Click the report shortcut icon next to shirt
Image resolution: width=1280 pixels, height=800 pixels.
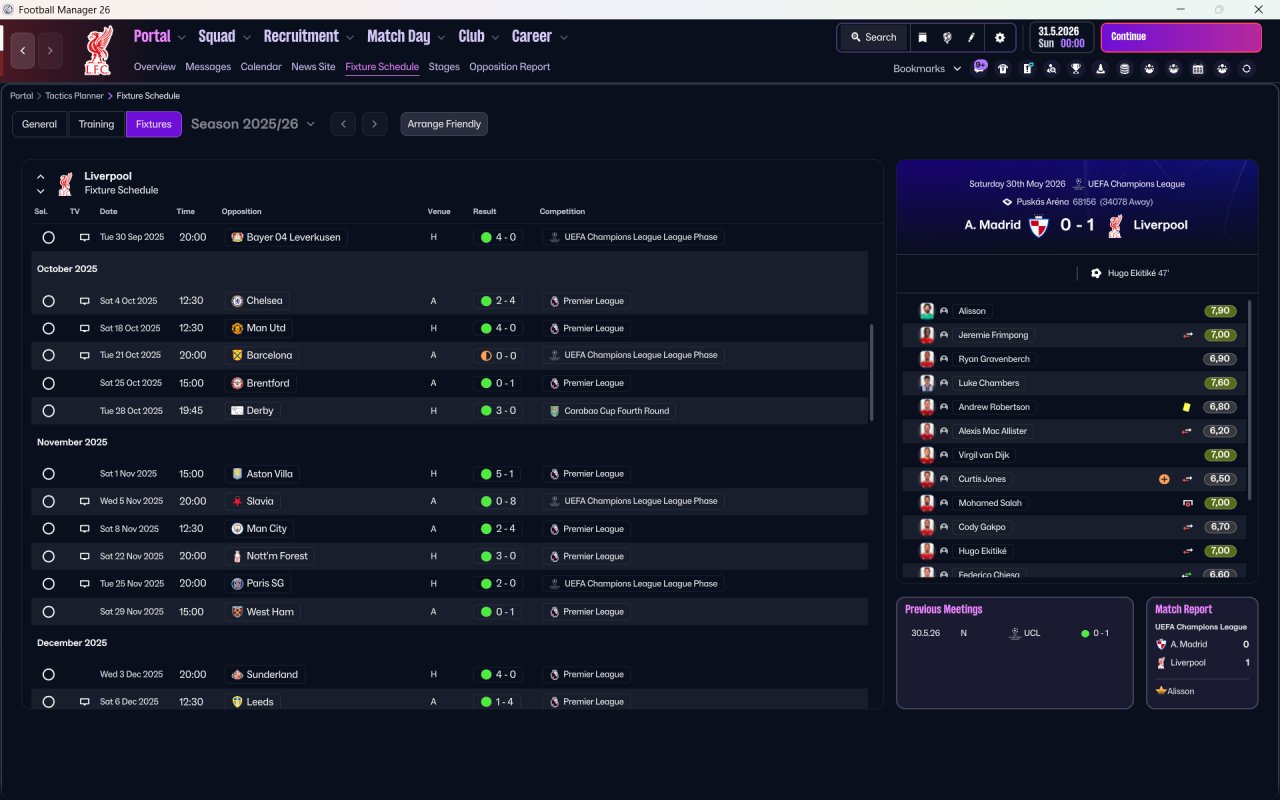pyautogui.click(x=1027, y=69)
